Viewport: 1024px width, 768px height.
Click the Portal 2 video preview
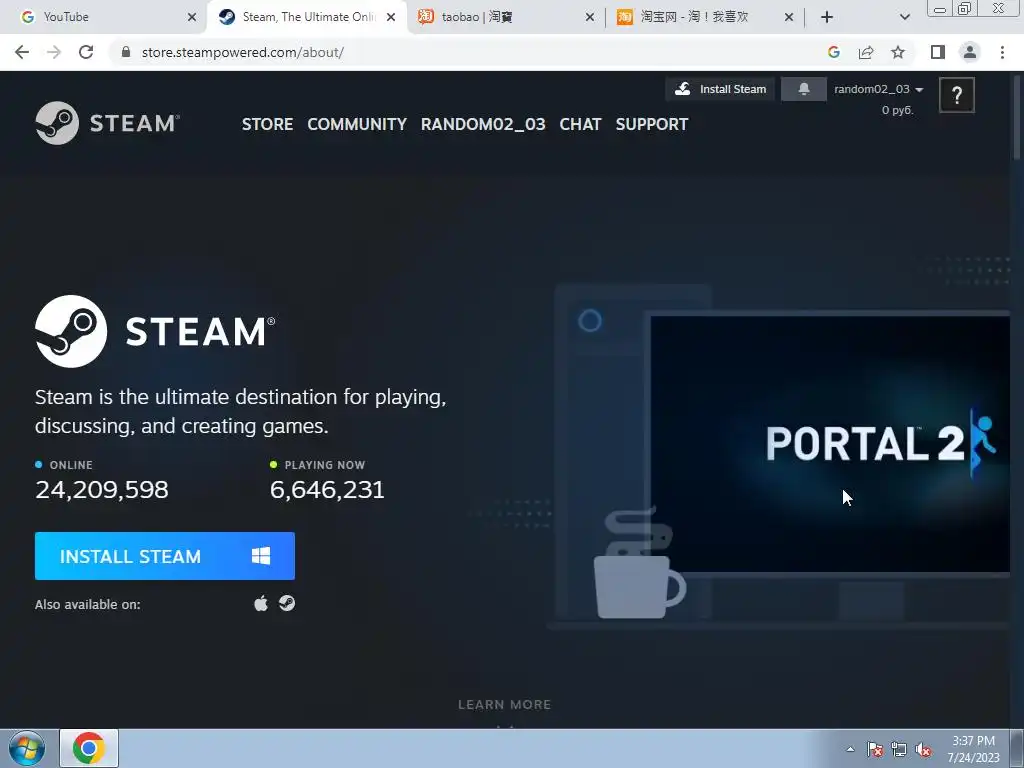point(829,444)
